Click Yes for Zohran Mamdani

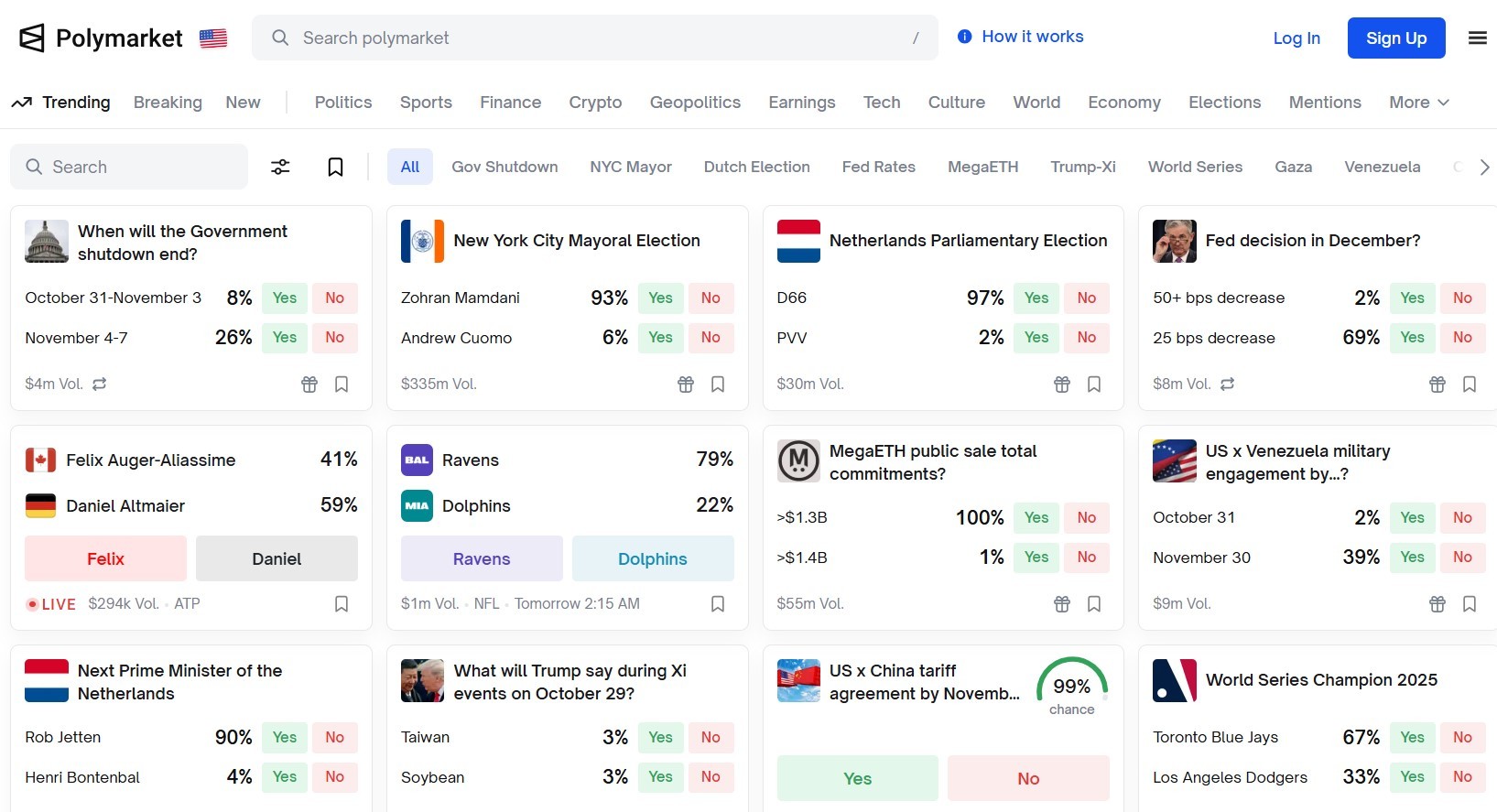click(660, 298)
